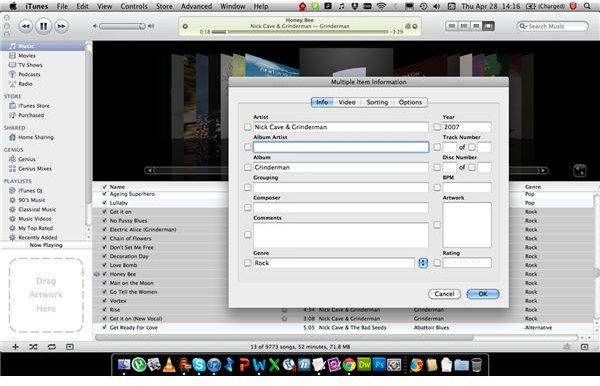Toggle repeat at bottom of iTunes

pos(52,347)
